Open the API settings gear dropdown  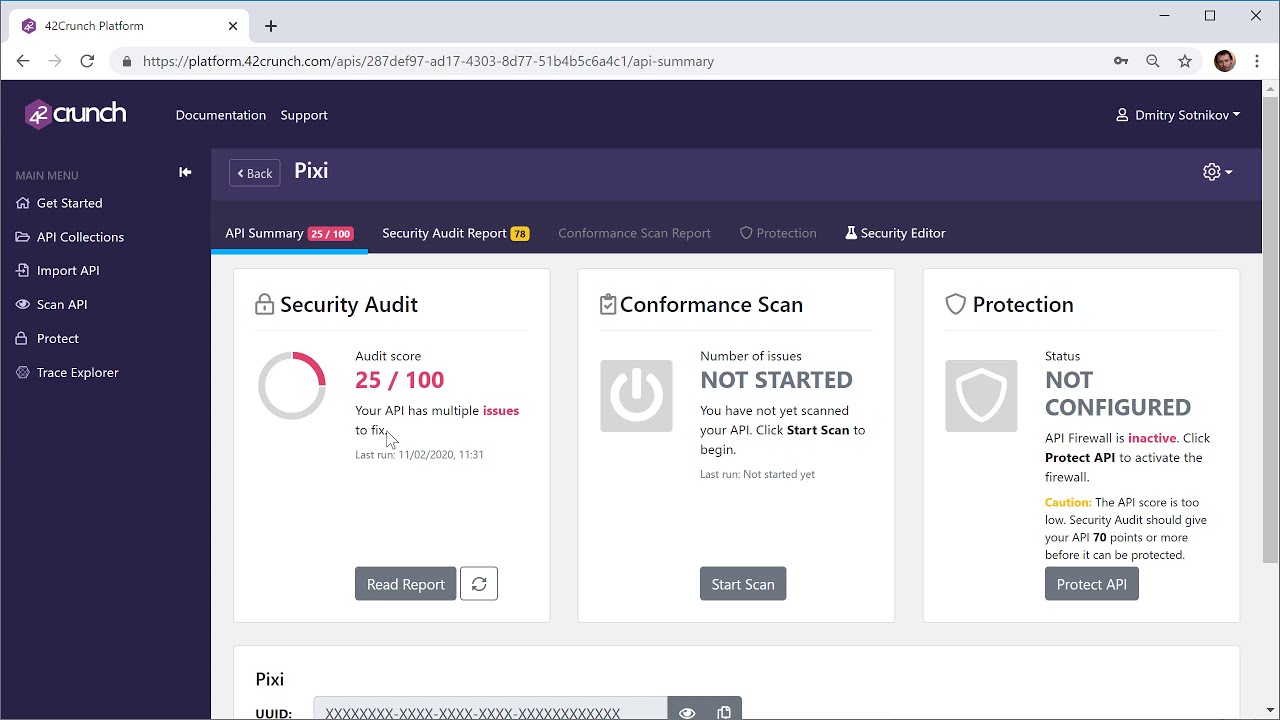pyautogui.click(x=1217, y=172)
